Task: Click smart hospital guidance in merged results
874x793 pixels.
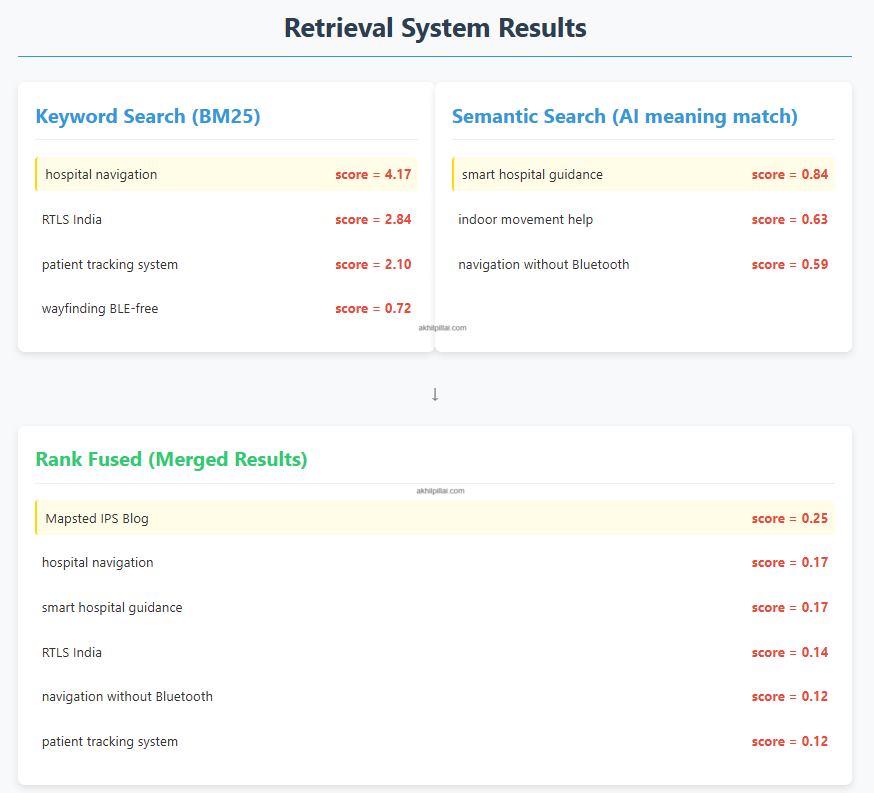Action: click(435, 607)
